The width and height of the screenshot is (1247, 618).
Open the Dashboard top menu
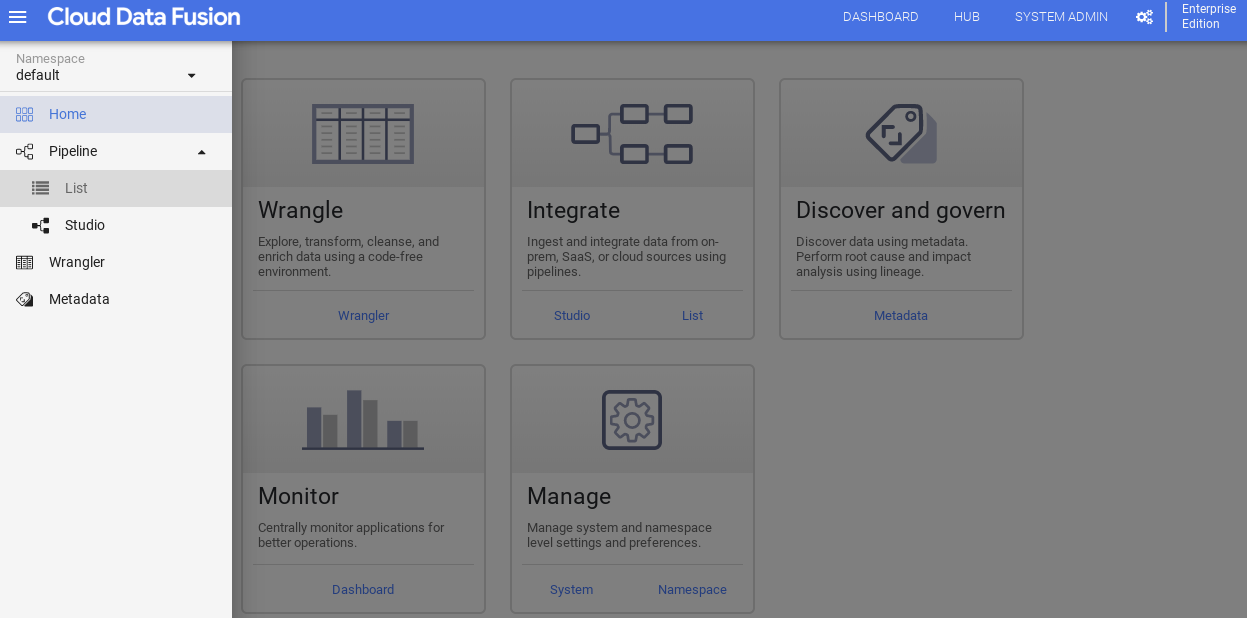pos(880,17)
